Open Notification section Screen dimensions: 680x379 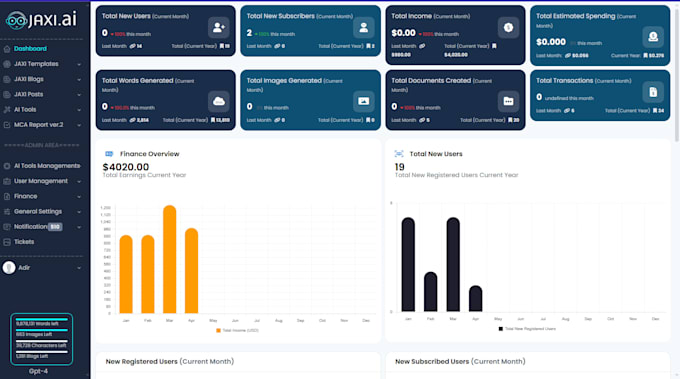pos(30,226)
